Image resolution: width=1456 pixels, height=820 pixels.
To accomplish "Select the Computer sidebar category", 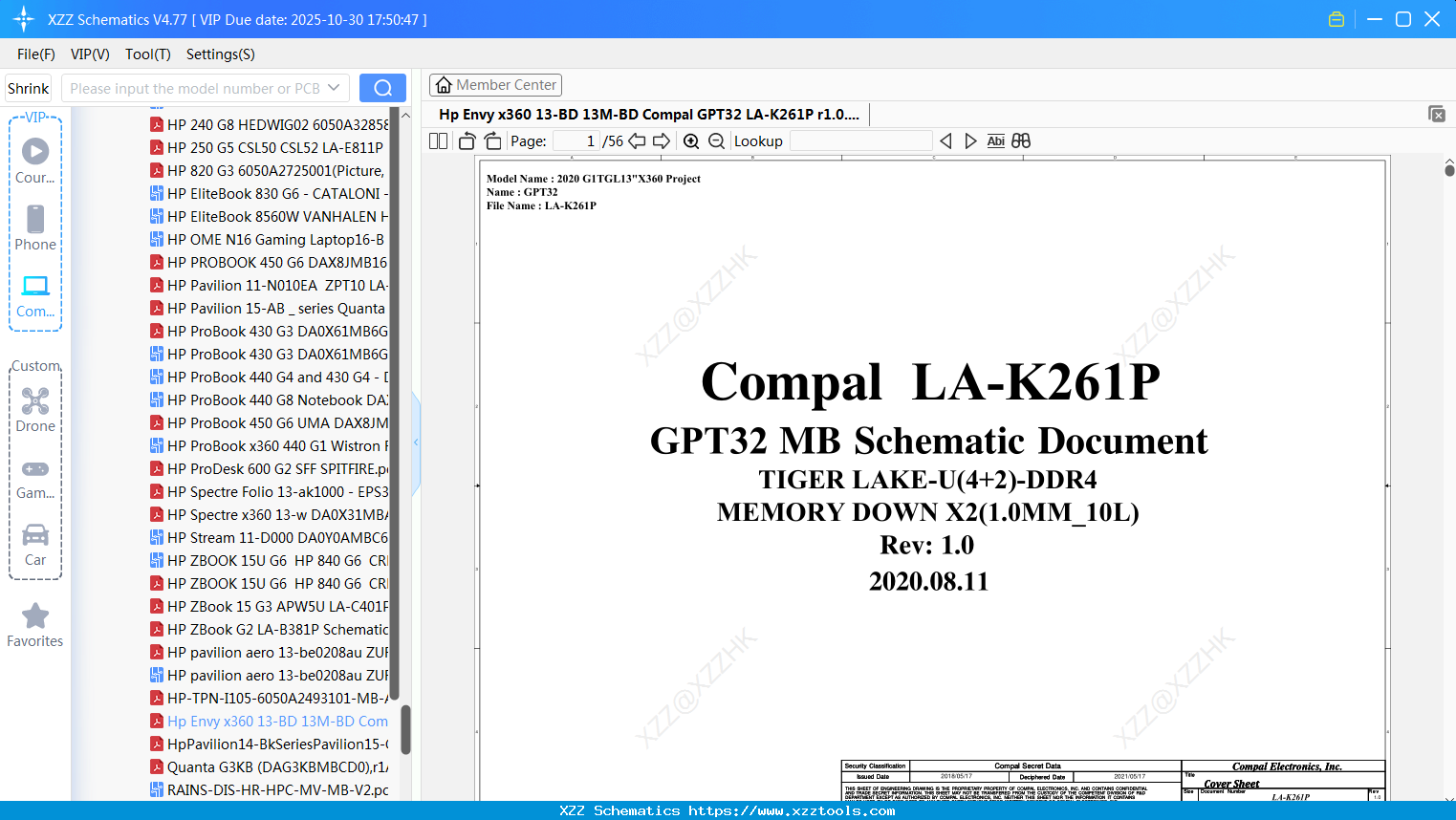I will (x=35, y=295).
